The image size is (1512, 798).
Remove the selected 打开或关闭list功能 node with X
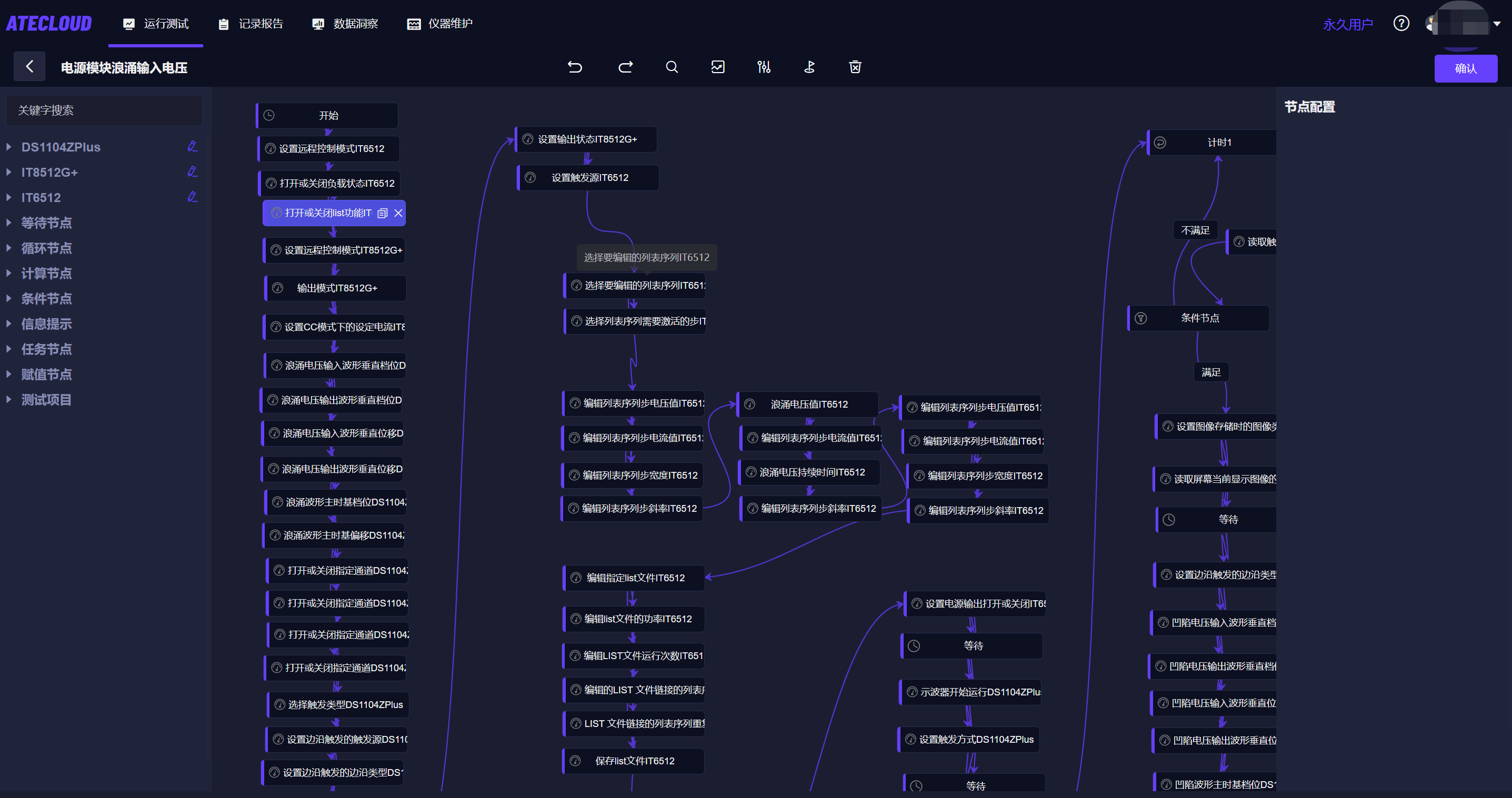398,213
